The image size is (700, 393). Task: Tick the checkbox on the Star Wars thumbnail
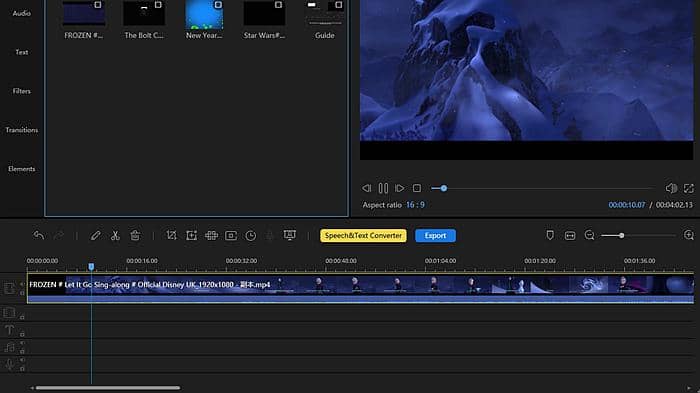coord(278,5)
